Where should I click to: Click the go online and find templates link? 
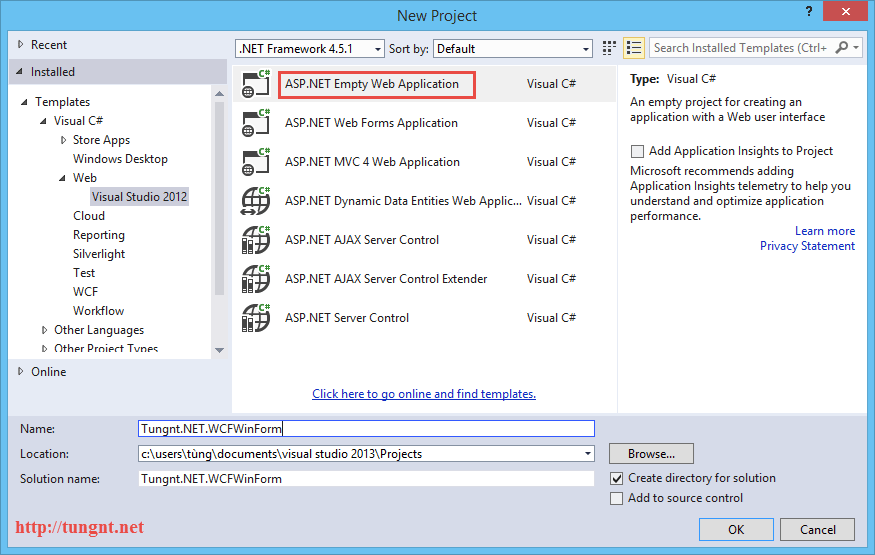coord(424,394)
